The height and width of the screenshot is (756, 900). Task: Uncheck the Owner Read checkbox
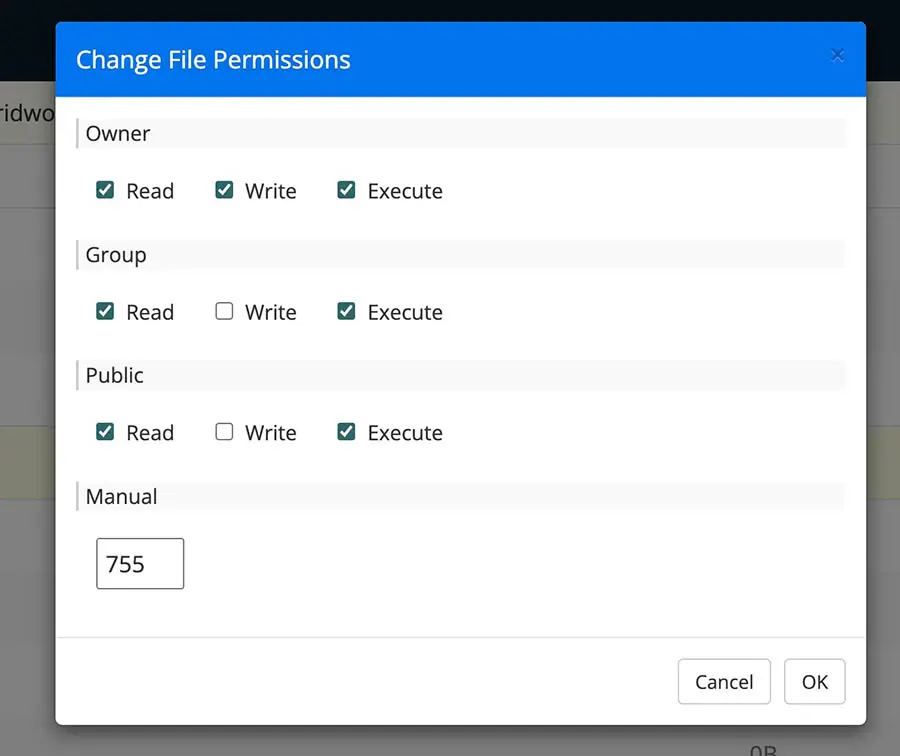[105, 190]
